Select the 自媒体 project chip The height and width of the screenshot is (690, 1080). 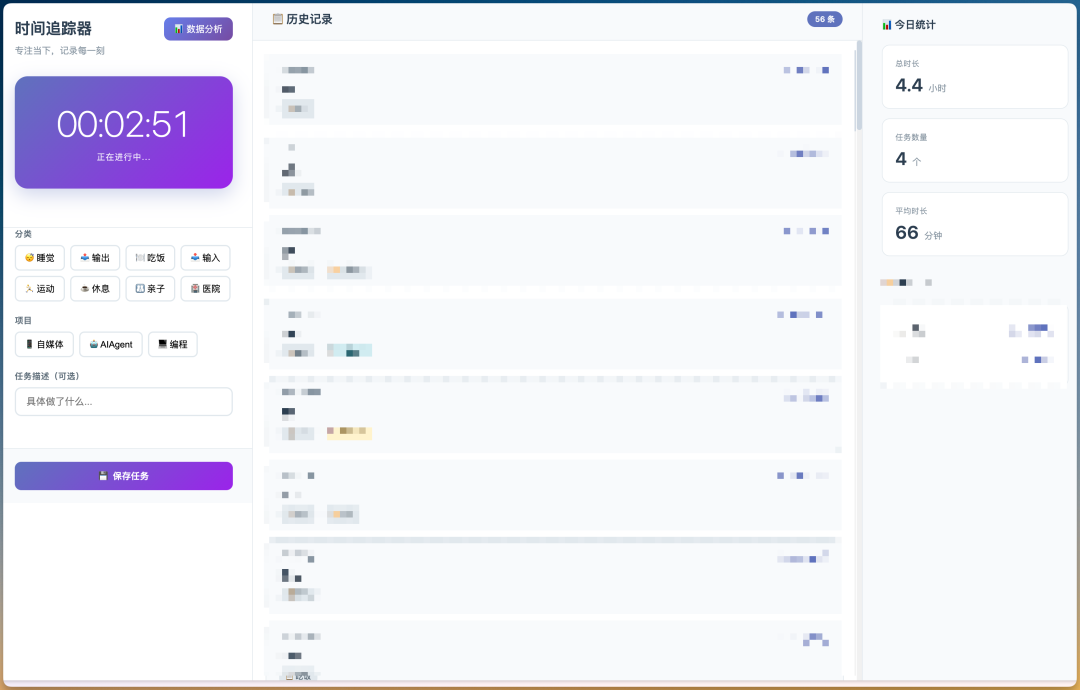click(x=45, y=344)
